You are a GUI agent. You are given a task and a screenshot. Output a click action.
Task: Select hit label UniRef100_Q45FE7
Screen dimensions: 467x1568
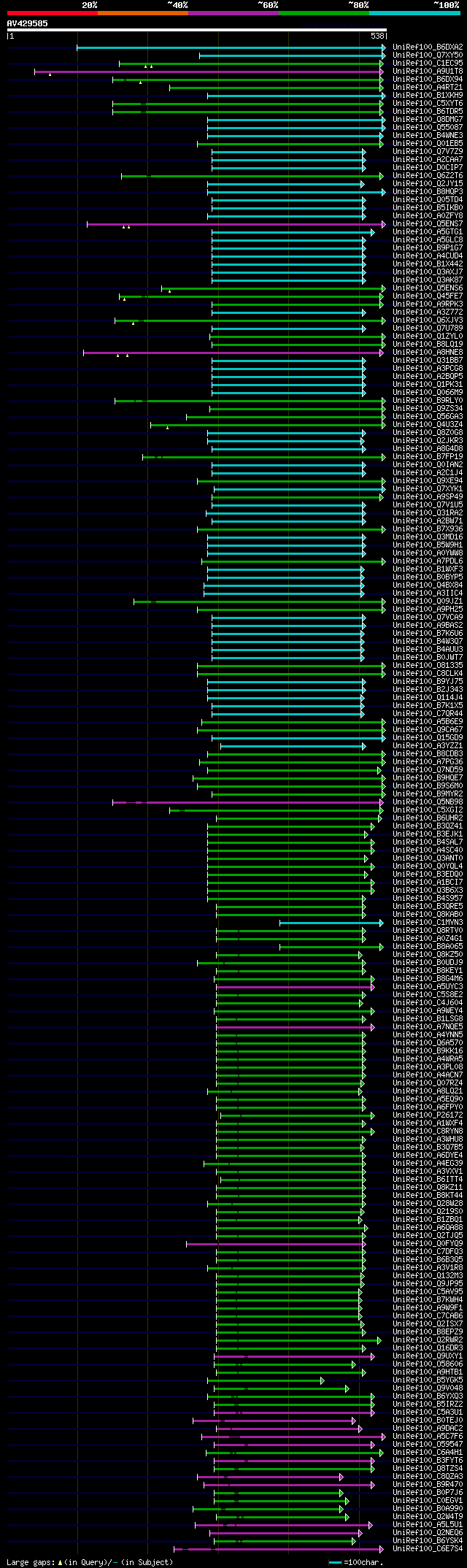428,296
